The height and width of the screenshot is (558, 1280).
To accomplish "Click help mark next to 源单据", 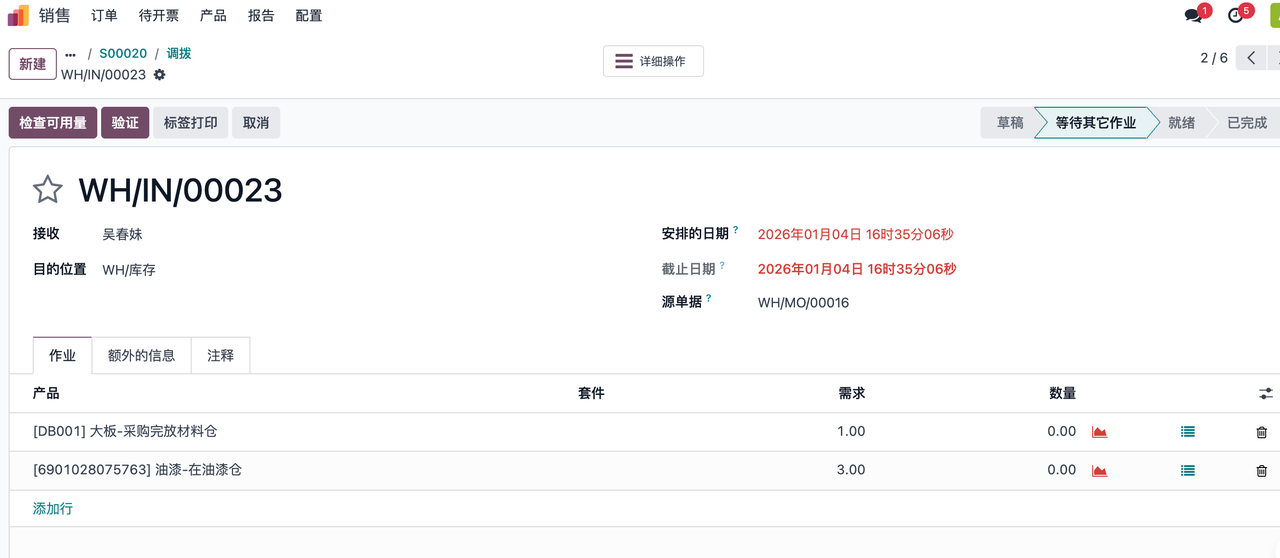I will point(709,298).
